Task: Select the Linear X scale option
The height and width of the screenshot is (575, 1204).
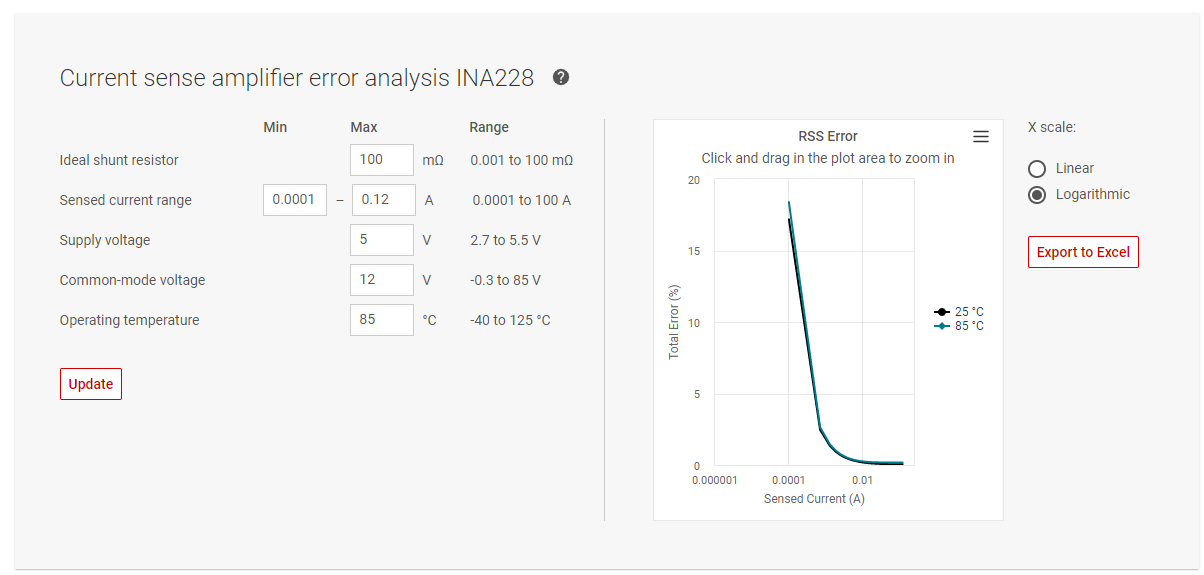Action: (x=1037, y=169)
